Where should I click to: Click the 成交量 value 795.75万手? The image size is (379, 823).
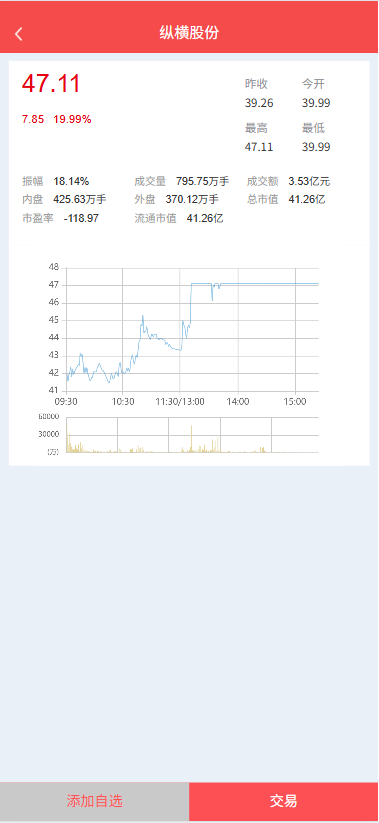[203, 182]
